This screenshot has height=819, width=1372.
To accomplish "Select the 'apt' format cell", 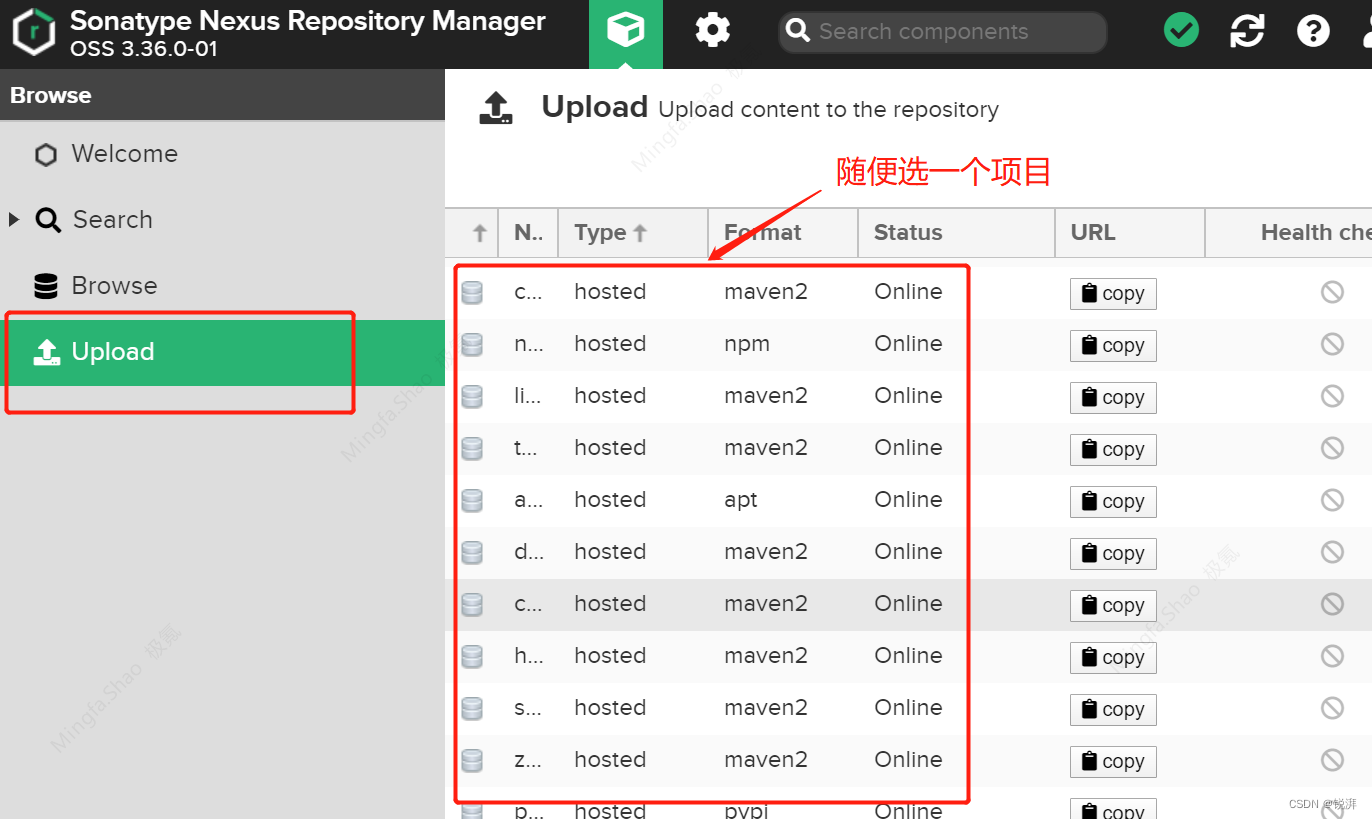I will pos(741,500).
